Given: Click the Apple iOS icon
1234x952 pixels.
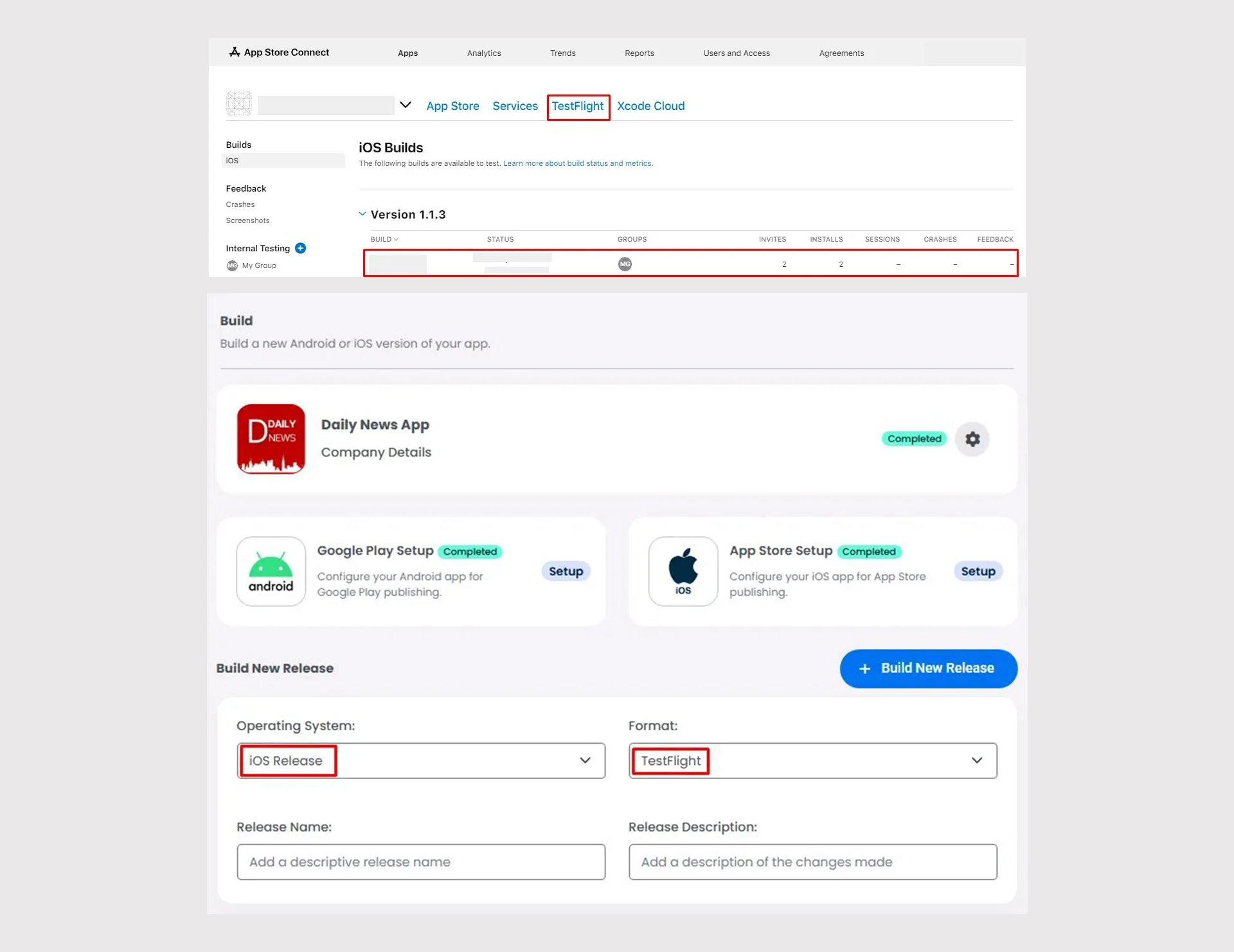Looking at the screenshot, I should click(x=683, y=571).
